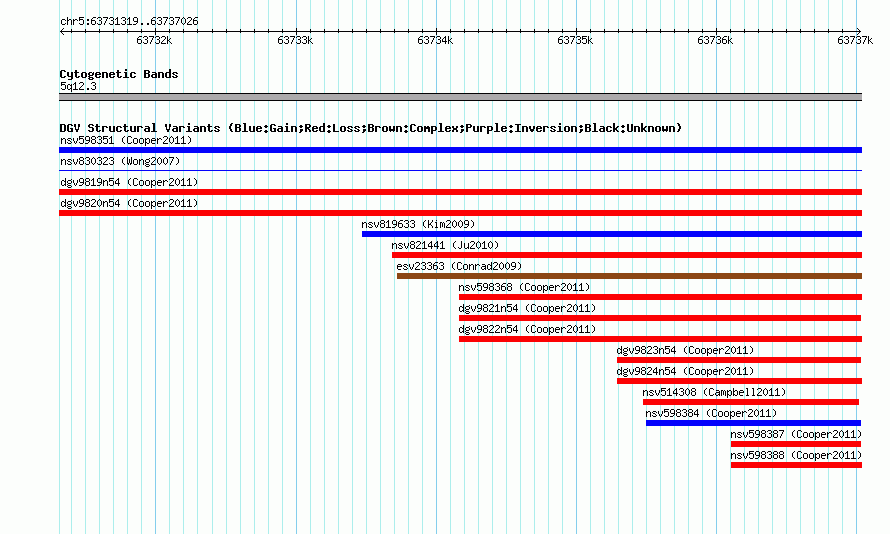The width and height of the screenshot is (890, 534).
Task: Click the chr5:63731319..63737026 region label
Action: click(x=129, y=22)
